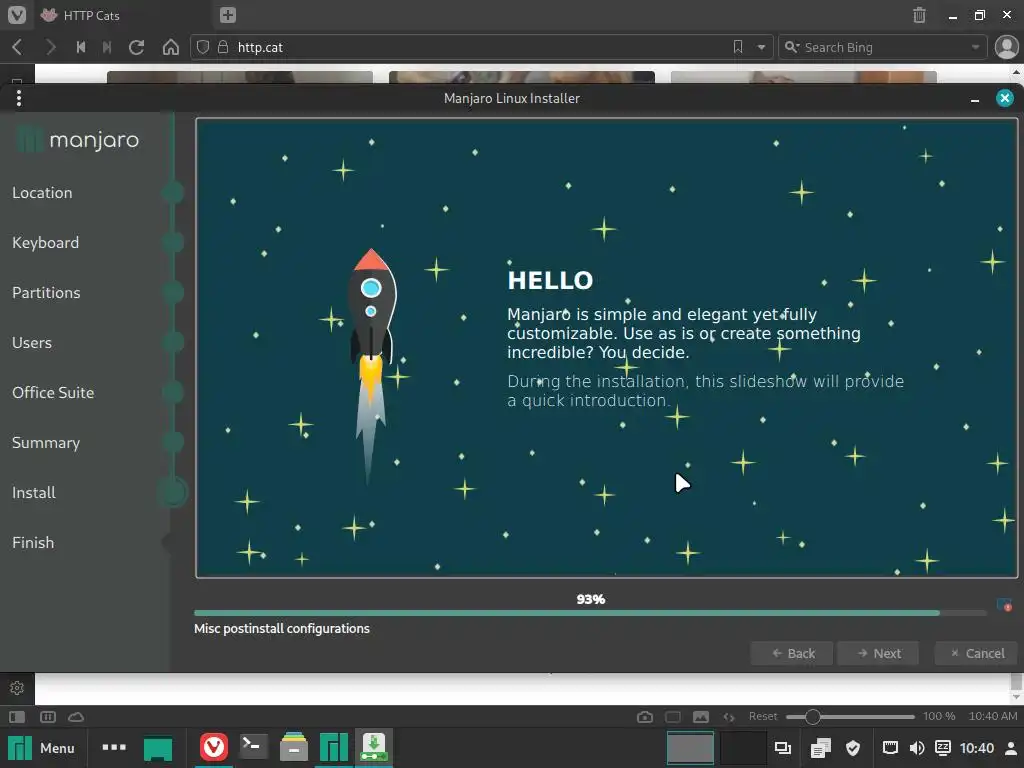Cancel the Manjaro installation
The height and width of the screenshot is (768, 1024).
click(x=977, y=653)
